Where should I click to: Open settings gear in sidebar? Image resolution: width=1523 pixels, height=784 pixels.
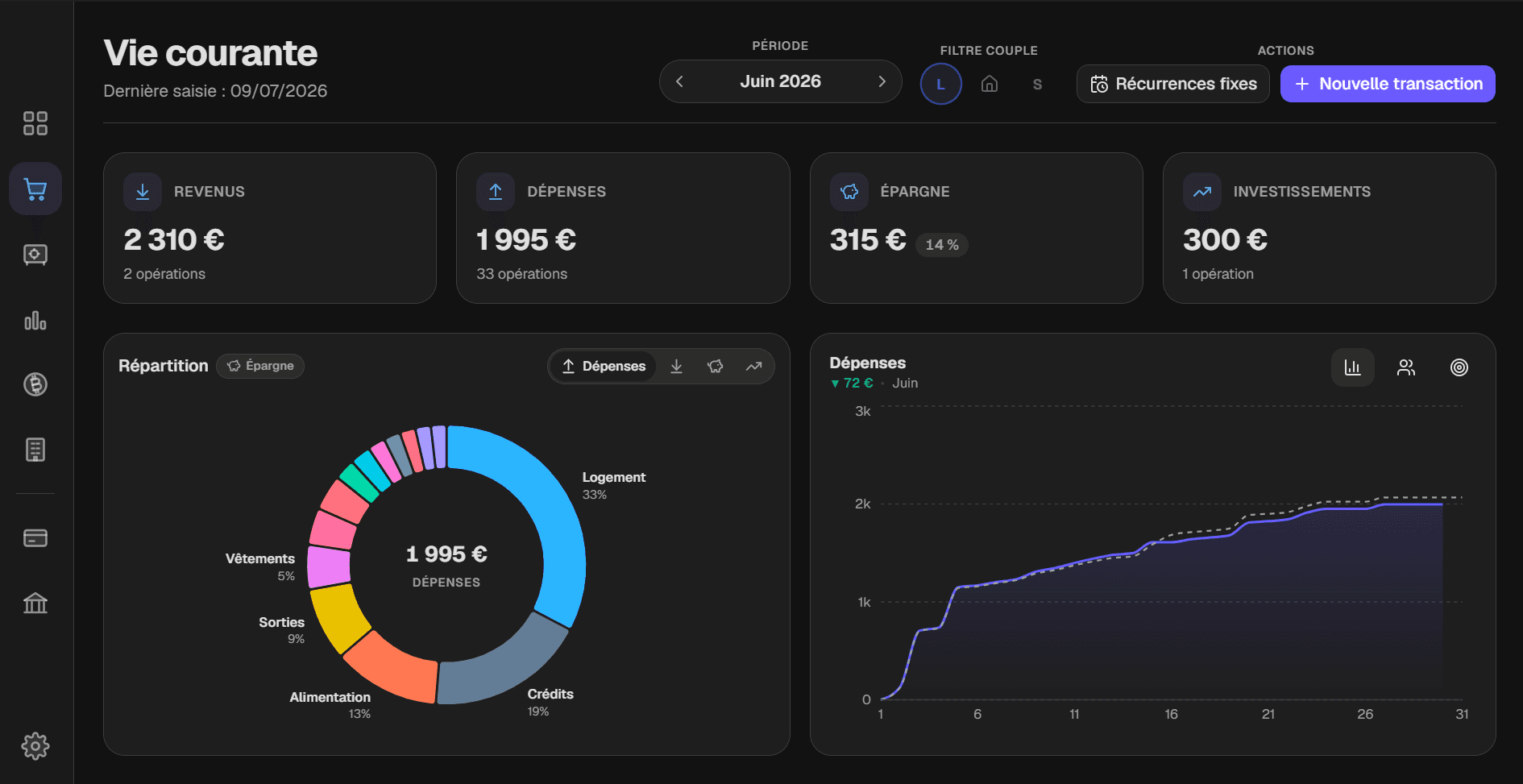coord(35,746)
